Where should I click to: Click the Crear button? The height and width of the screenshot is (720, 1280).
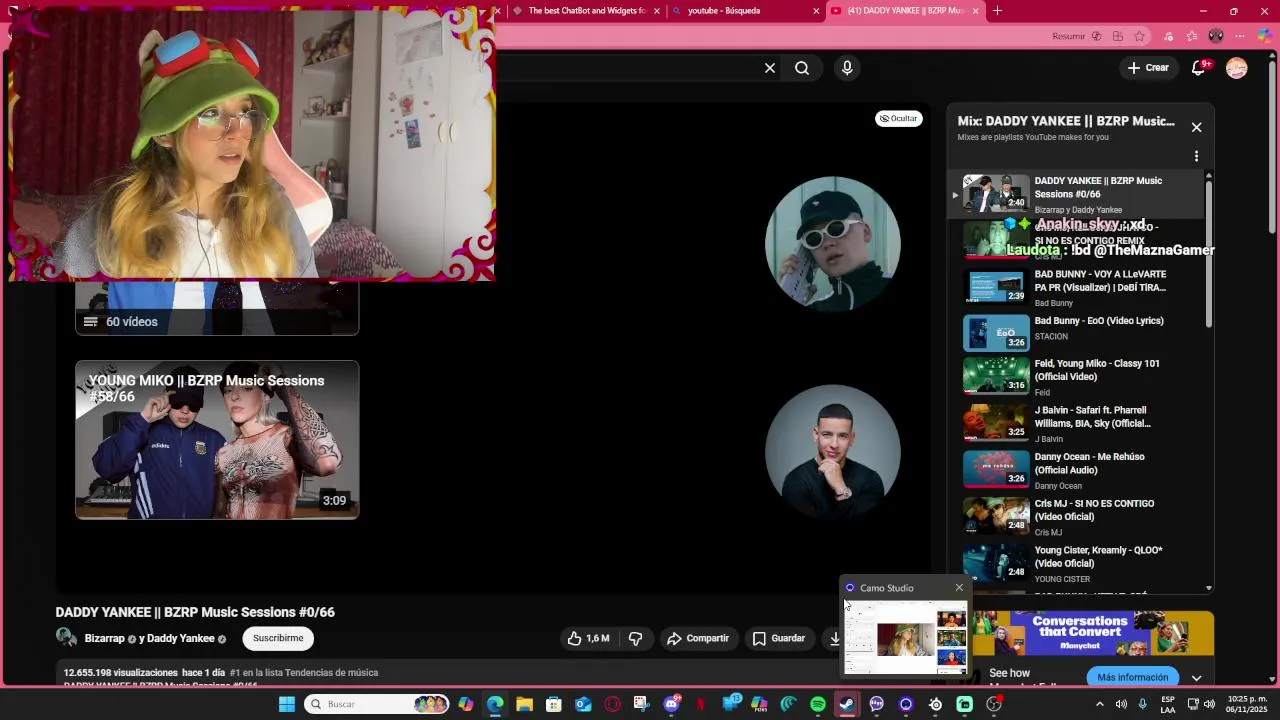1147,68
